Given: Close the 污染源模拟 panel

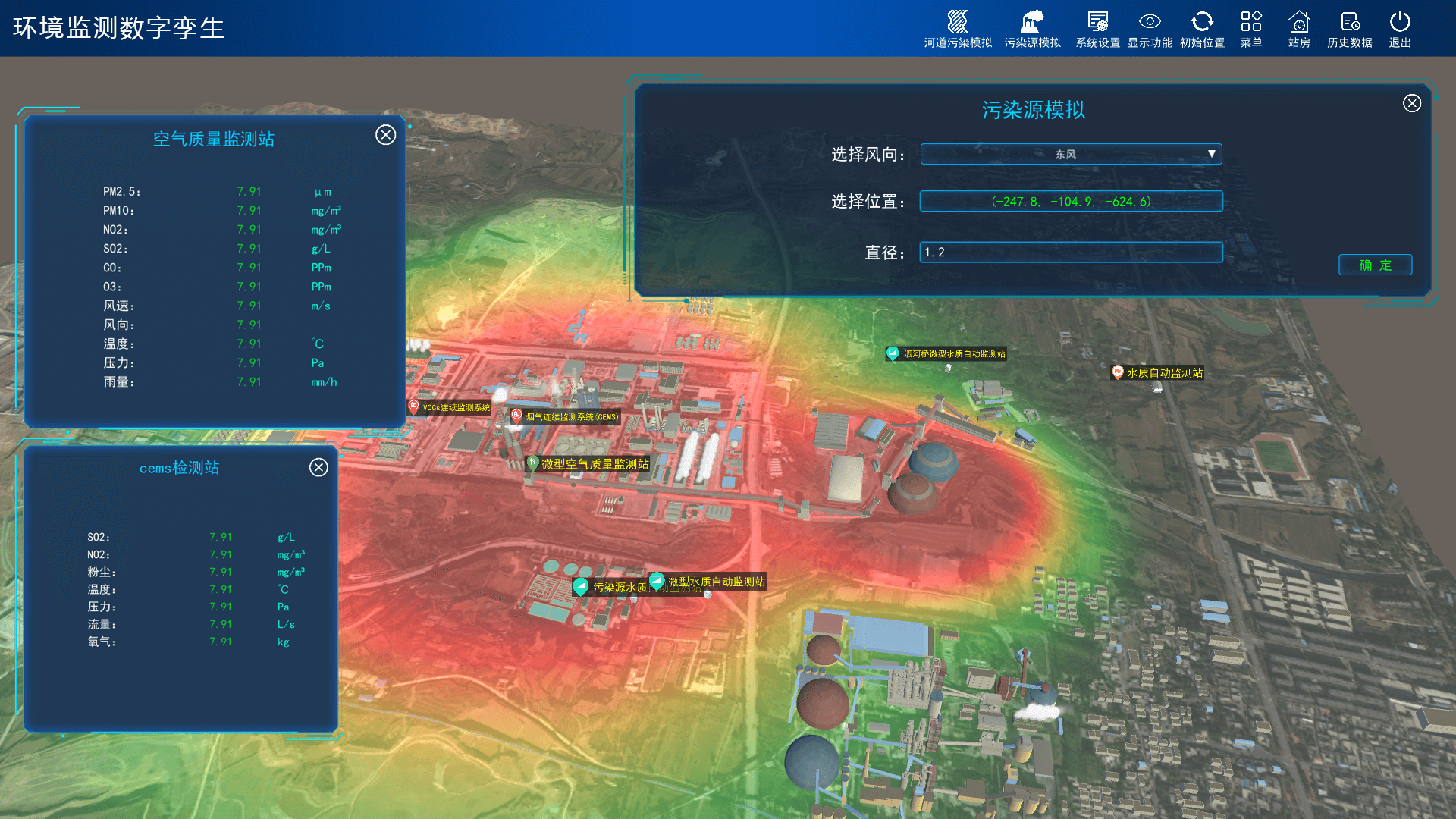Looking at the screenshot, I should coord(1411,103).
